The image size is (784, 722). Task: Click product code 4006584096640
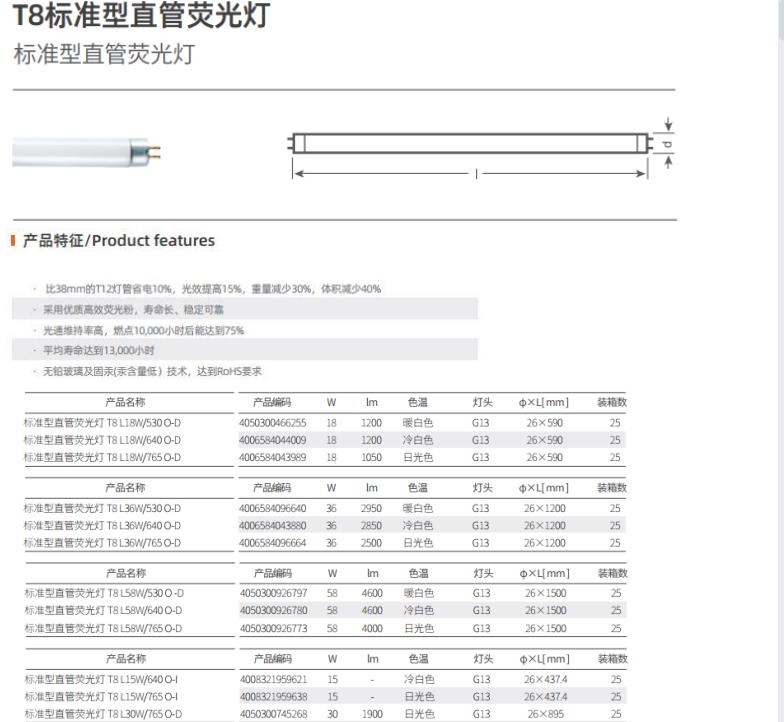(272, 509)
